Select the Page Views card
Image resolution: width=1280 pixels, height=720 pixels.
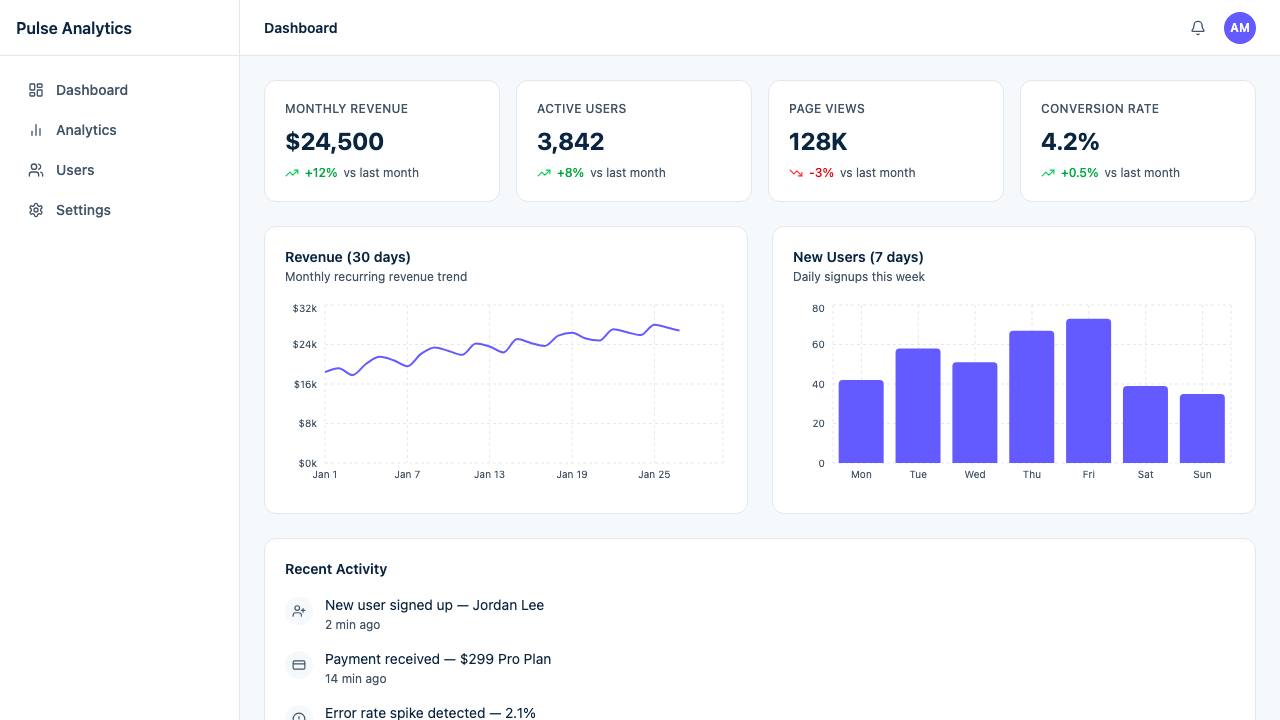[x=886, y=141]
